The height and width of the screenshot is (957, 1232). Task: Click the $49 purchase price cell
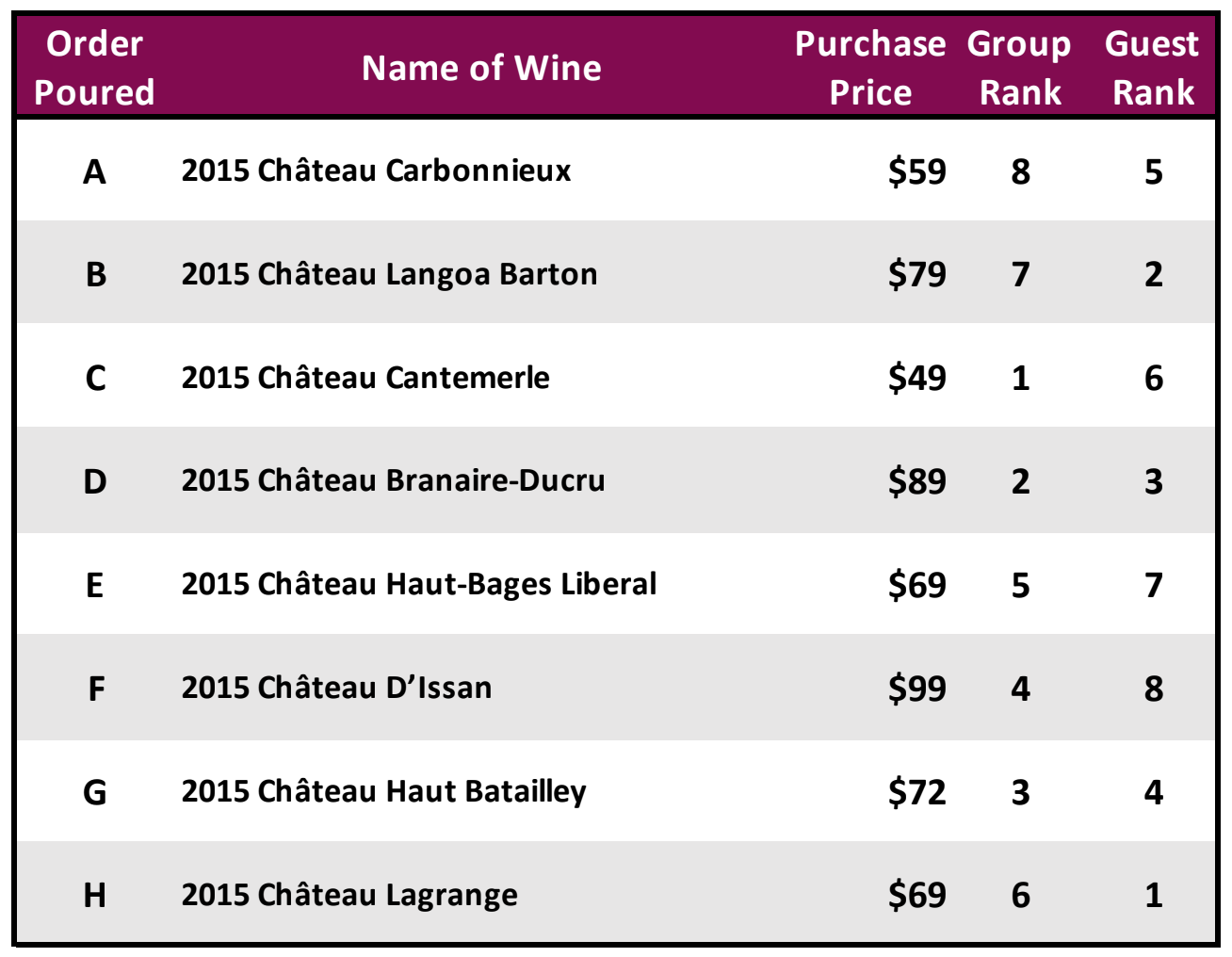pos(916,378)
